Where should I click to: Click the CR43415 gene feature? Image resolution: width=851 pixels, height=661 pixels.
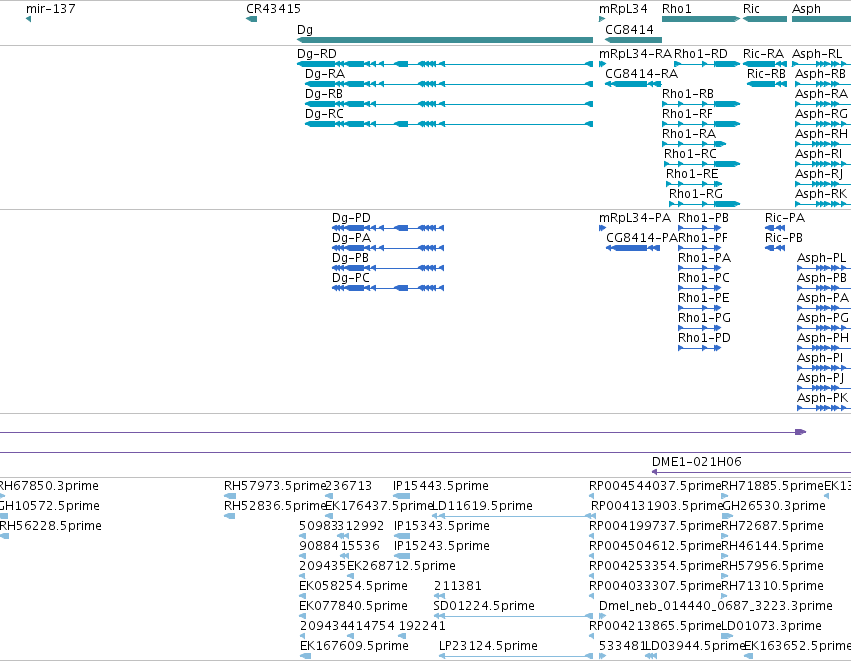coord(251,19)
